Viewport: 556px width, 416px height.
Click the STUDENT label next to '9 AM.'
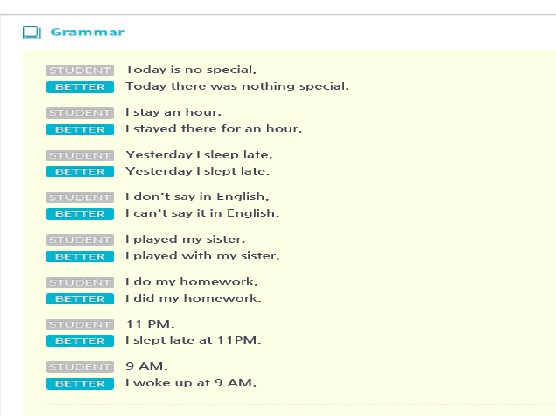tap(80, 367)
